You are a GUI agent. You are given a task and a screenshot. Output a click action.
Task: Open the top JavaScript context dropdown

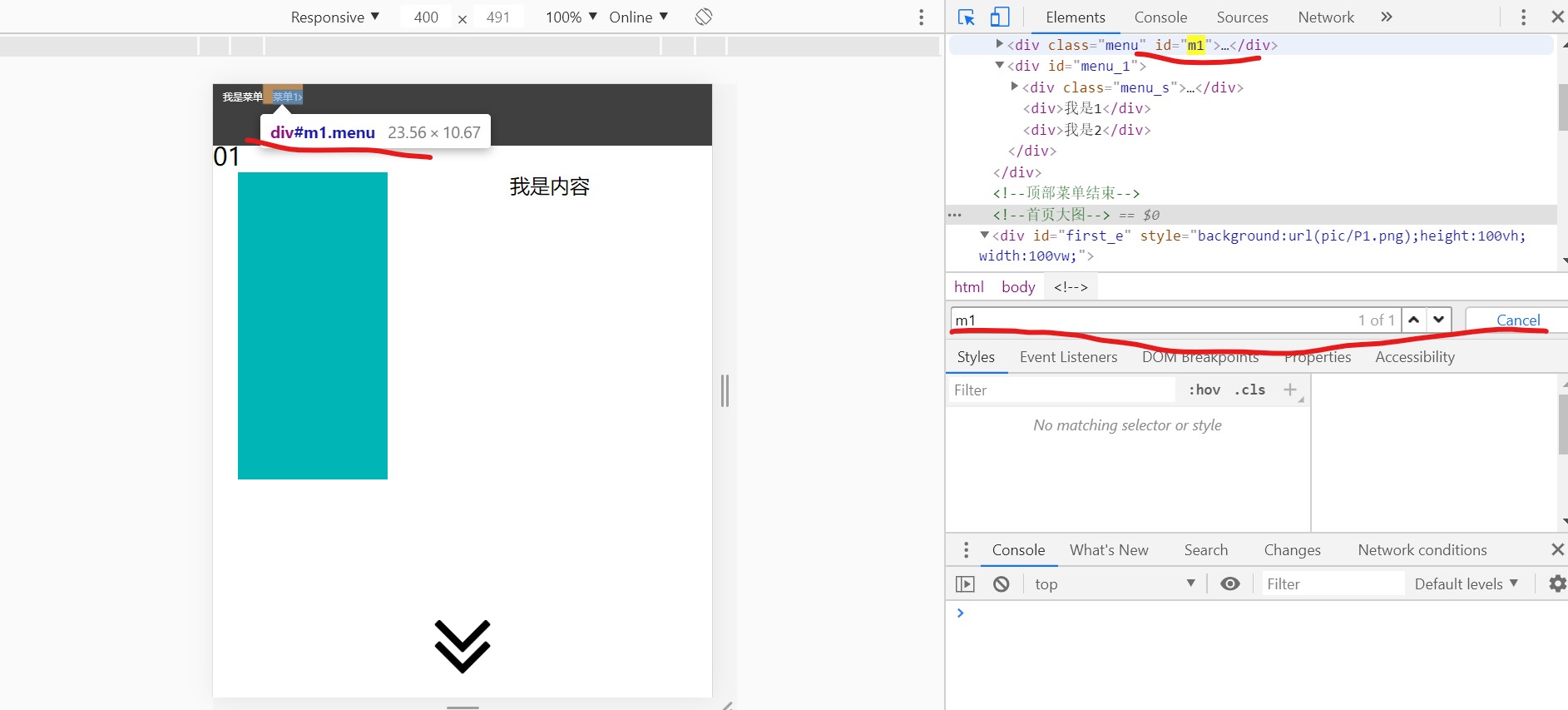(x=1115, y=584)
